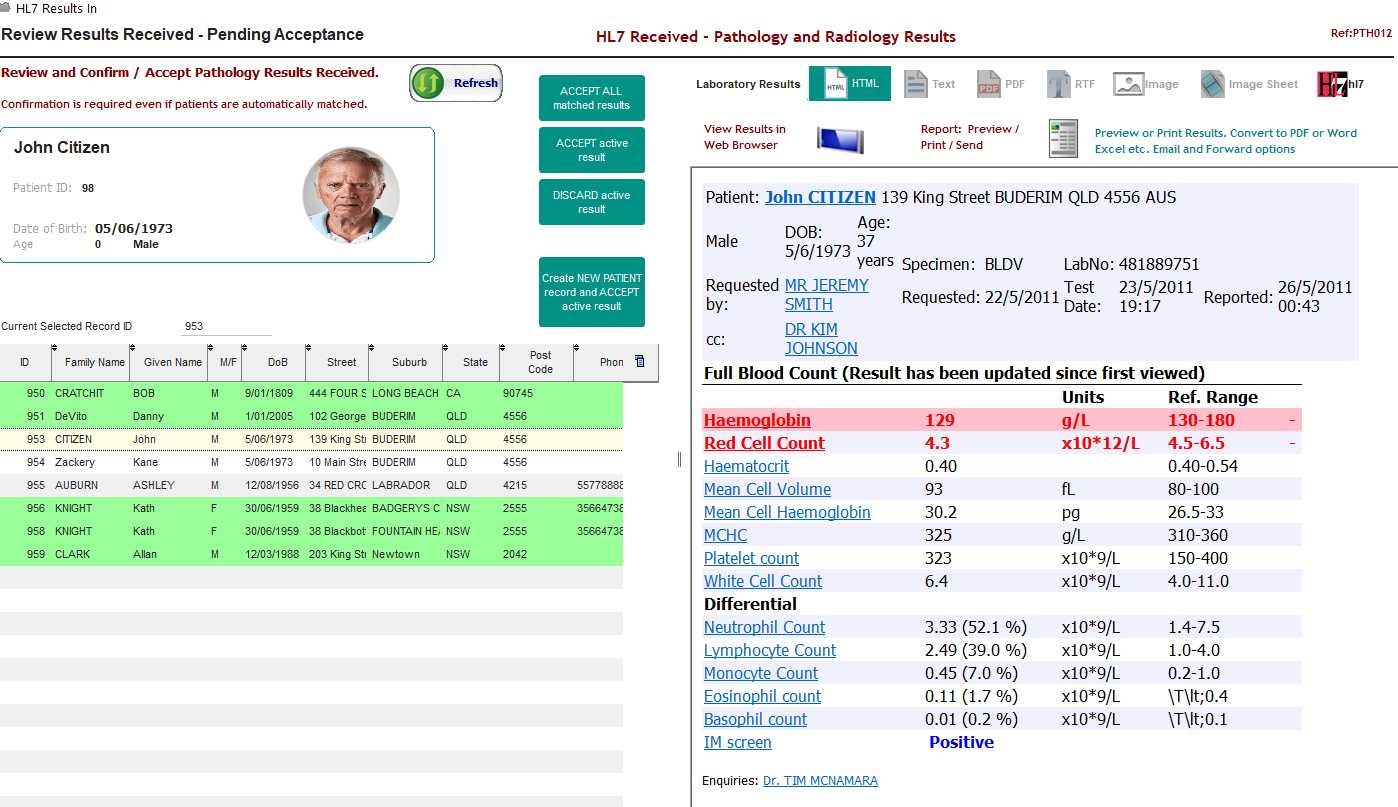Viewport: 1398px width, 807px height.
Task: Open Dr. TIM MCNAMARA enquiries link
Action: tap(820, 780)
